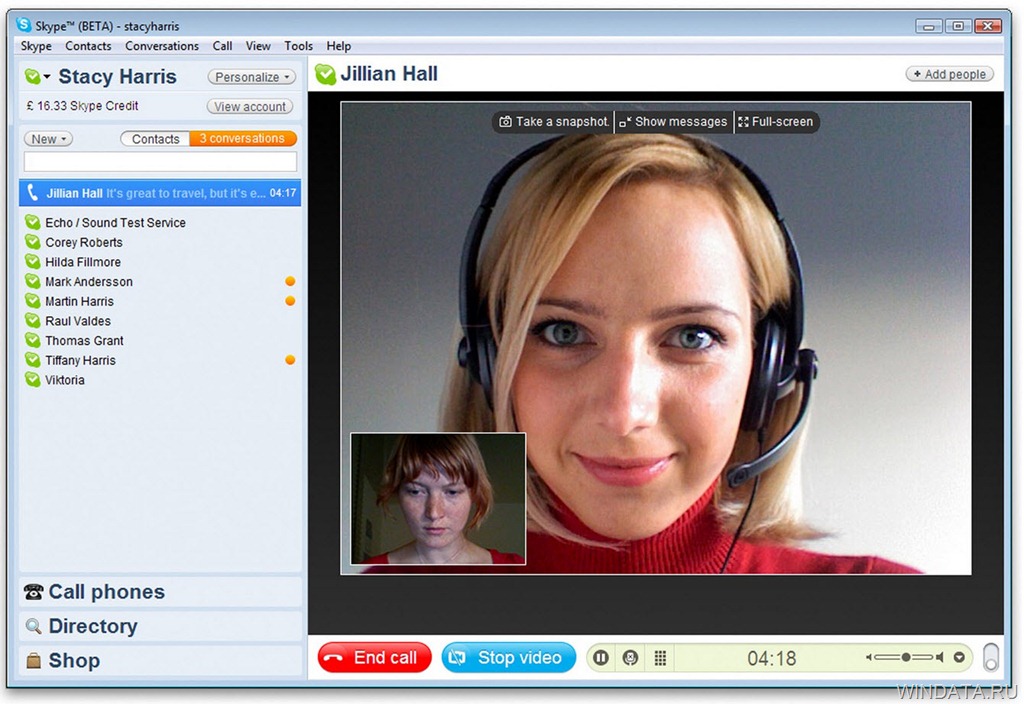Screen dimensions: 1024x704
Task: Click Jillian Hall's status icon in header
Action: (x=325, y=74)
